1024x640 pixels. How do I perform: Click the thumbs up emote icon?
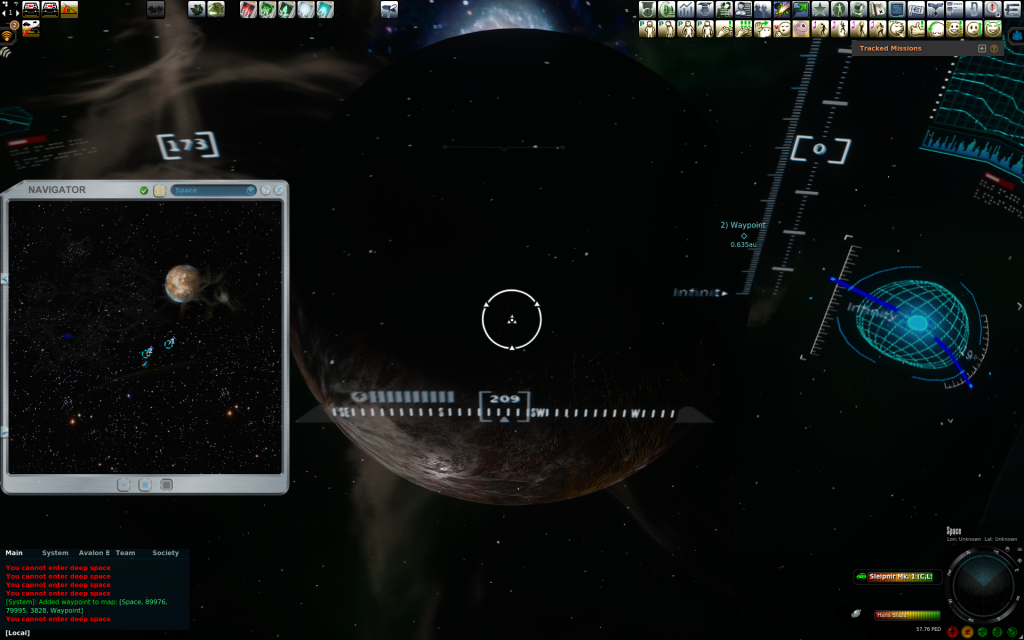coord(916,29)
